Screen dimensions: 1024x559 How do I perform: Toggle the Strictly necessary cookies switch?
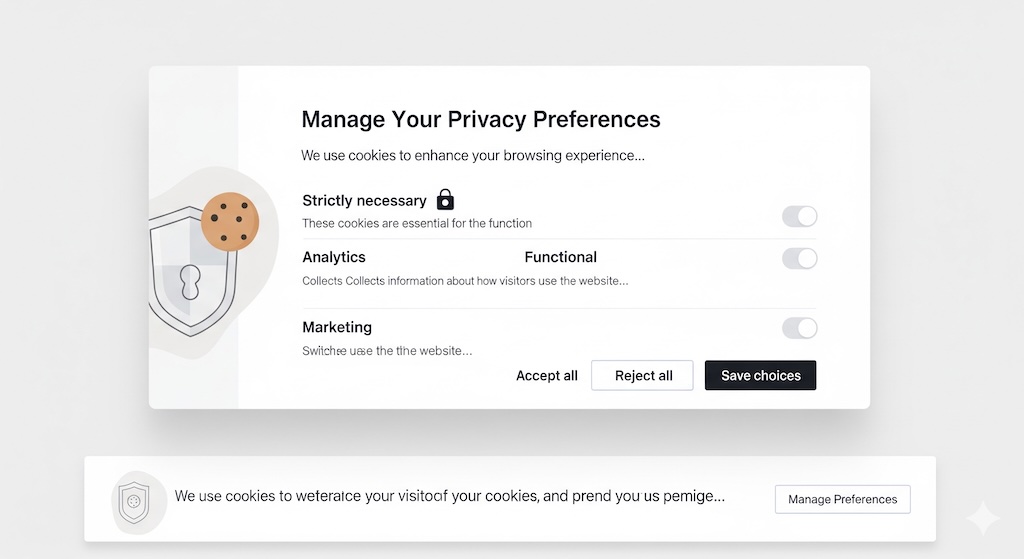click(x=799, y=216)
